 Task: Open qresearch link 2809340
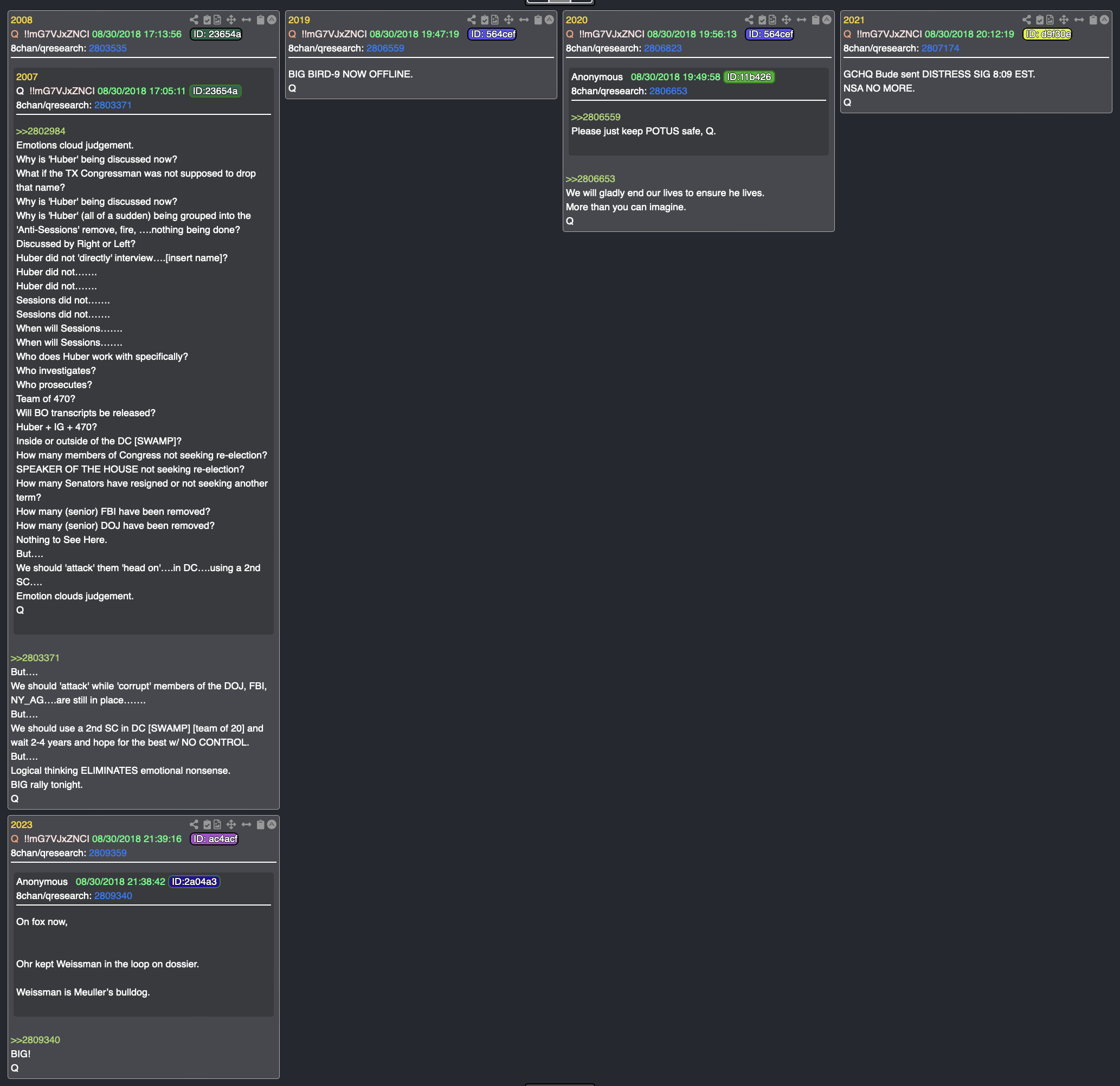(x=113, y=896)
